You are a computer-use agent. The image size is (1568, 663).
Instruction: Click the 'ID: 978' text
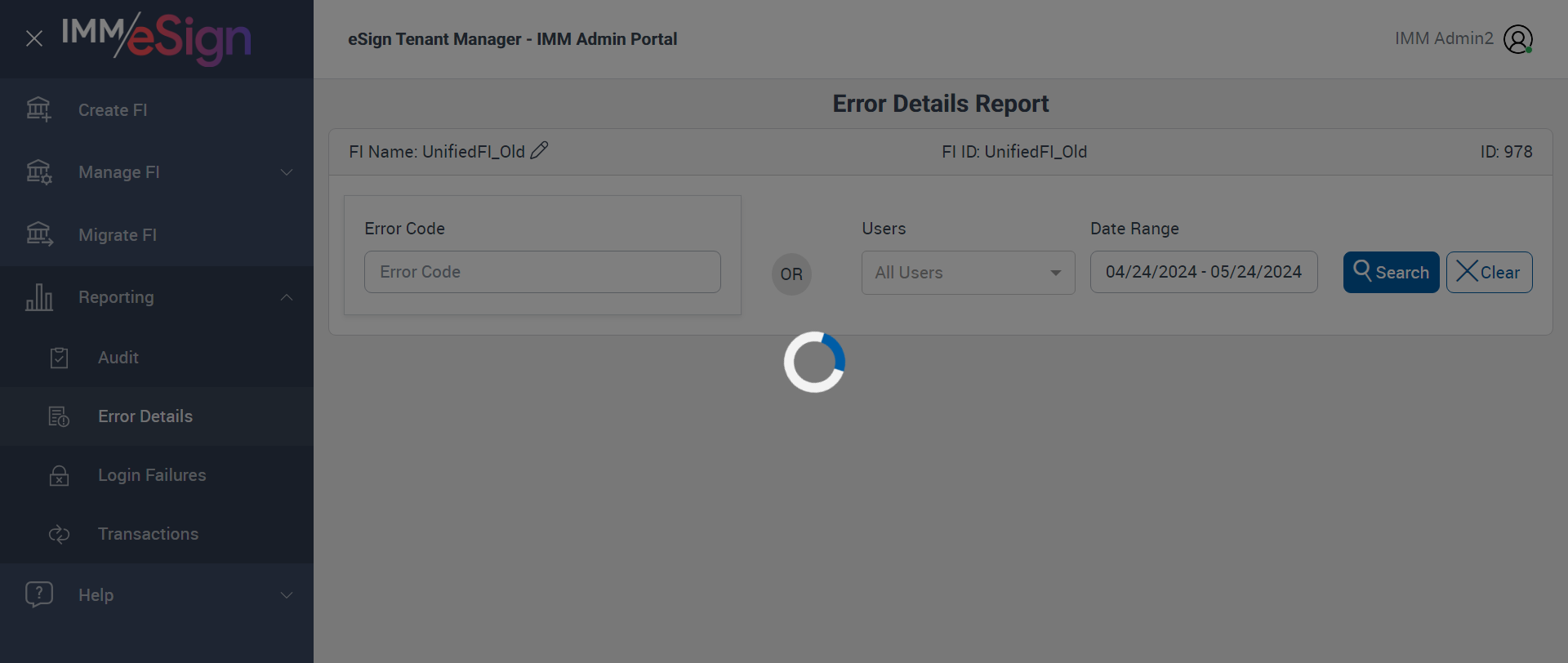[x=1506, y=152]
